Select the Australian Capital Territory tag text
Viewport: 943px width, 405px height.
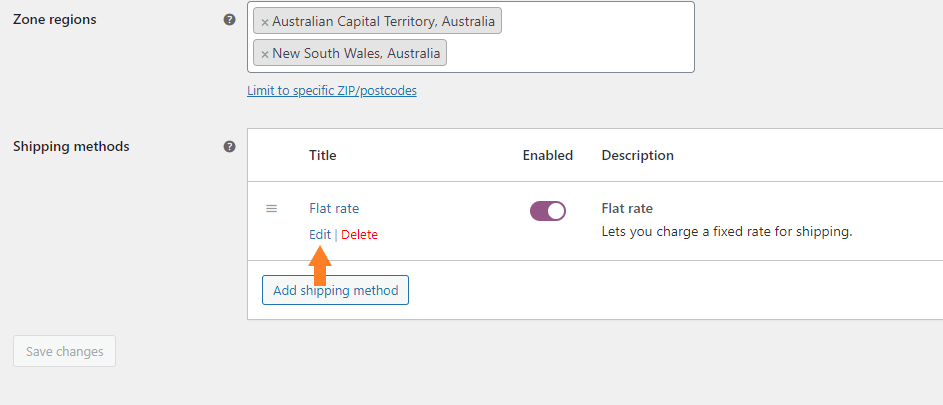coord(383,21)
